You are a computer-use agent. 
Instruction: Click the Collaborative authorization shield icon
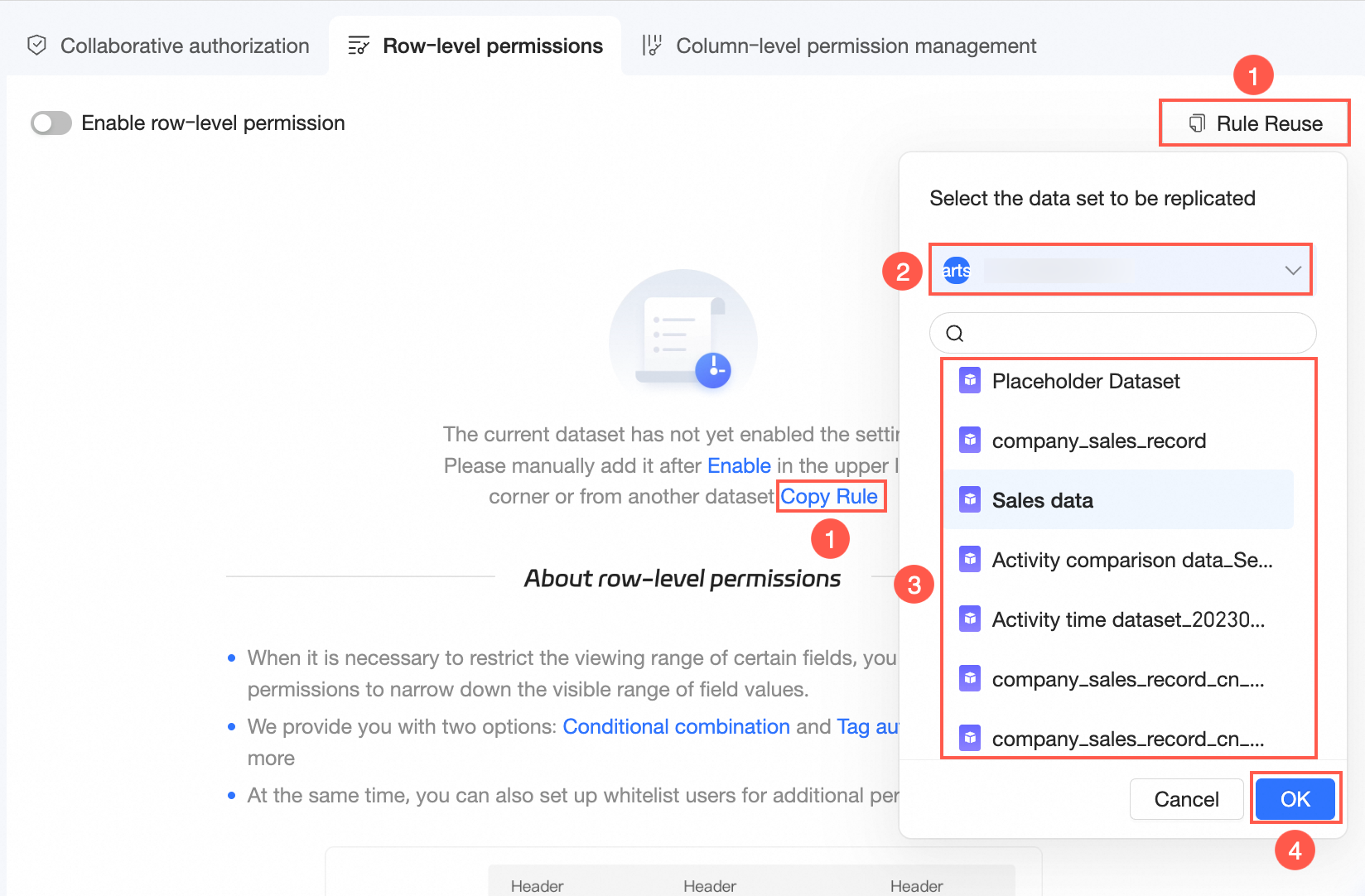click(36, 46)
